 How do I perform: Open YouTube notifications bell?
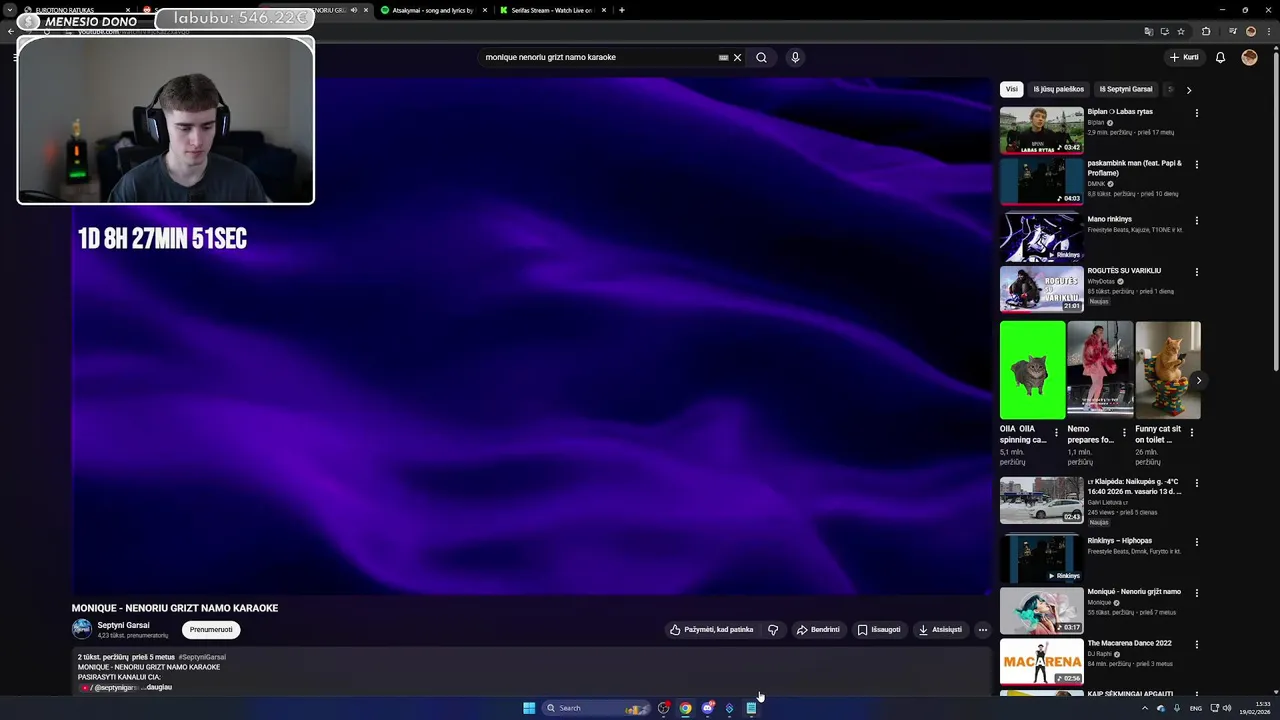[x=1220, y=57]
